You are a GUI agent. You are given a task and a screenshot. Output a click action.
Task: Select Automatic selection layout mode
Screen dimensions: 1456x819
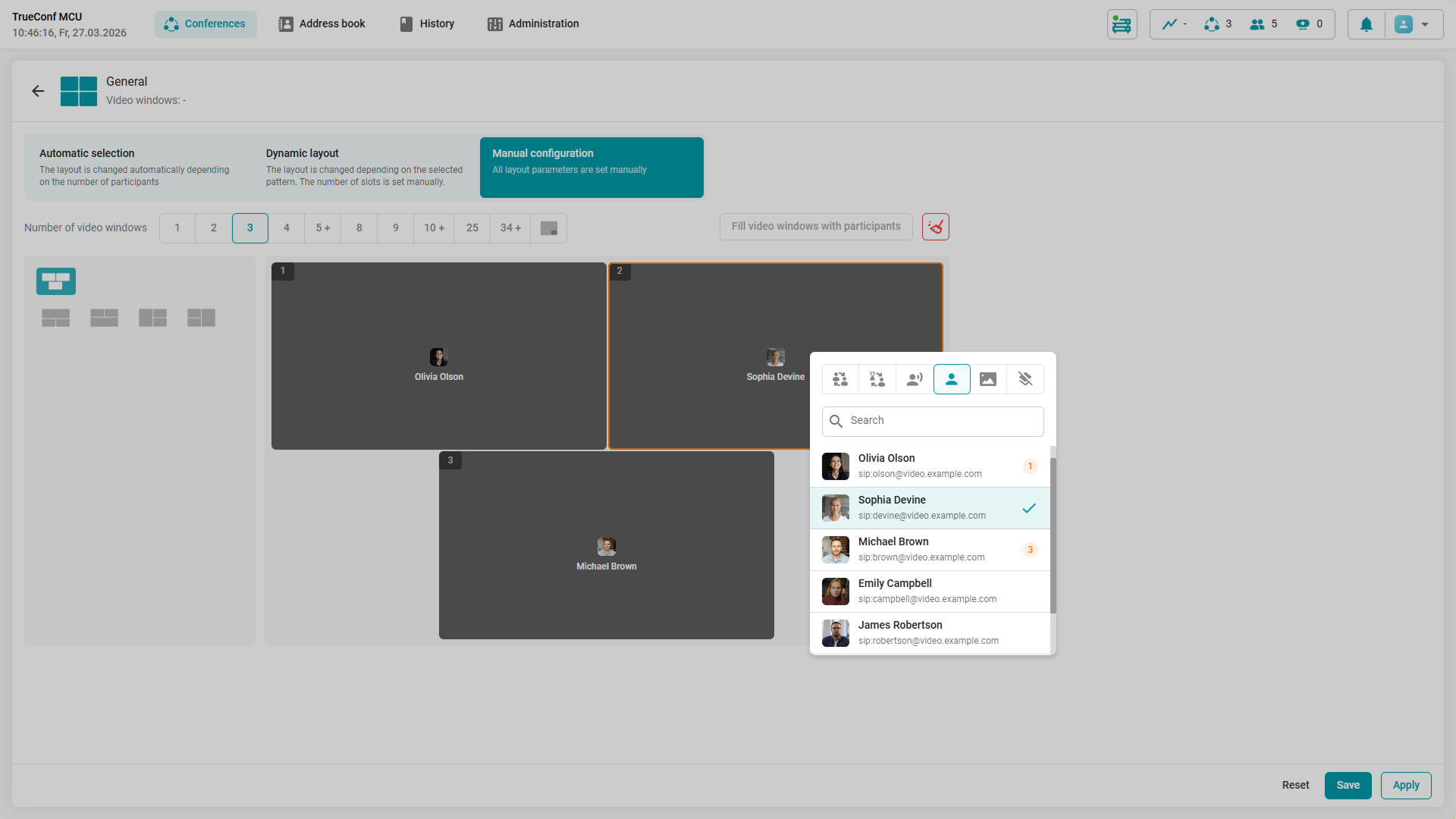tap(138, 167)
